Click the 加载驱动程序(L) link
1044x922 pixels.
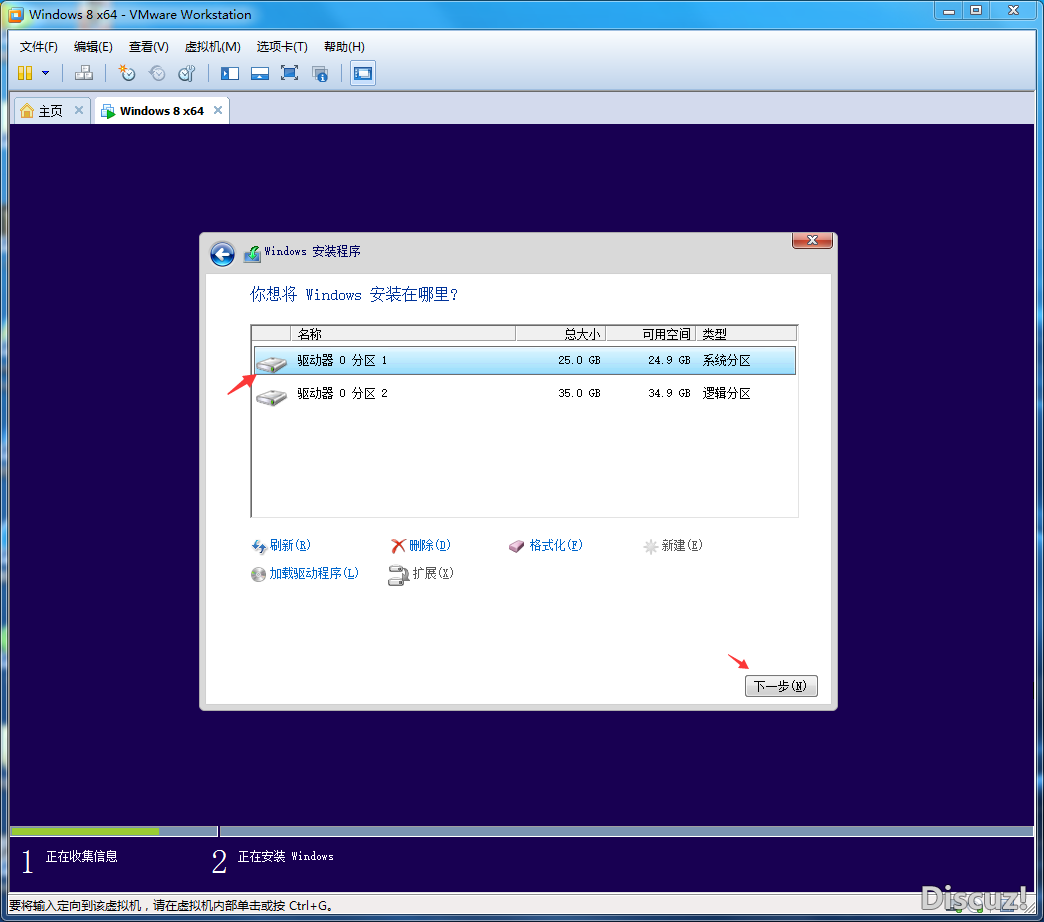[314, 573]
